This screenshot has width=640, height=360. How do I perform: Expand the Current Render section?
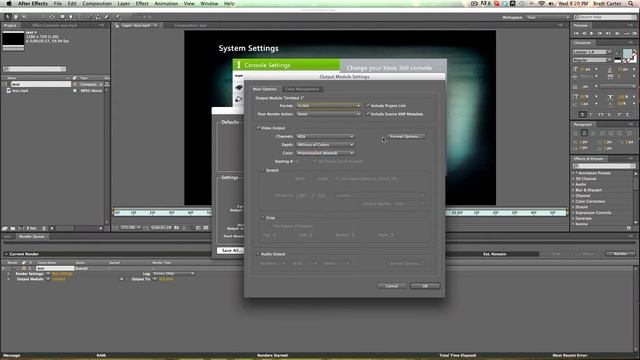click(x=6, y=254)
